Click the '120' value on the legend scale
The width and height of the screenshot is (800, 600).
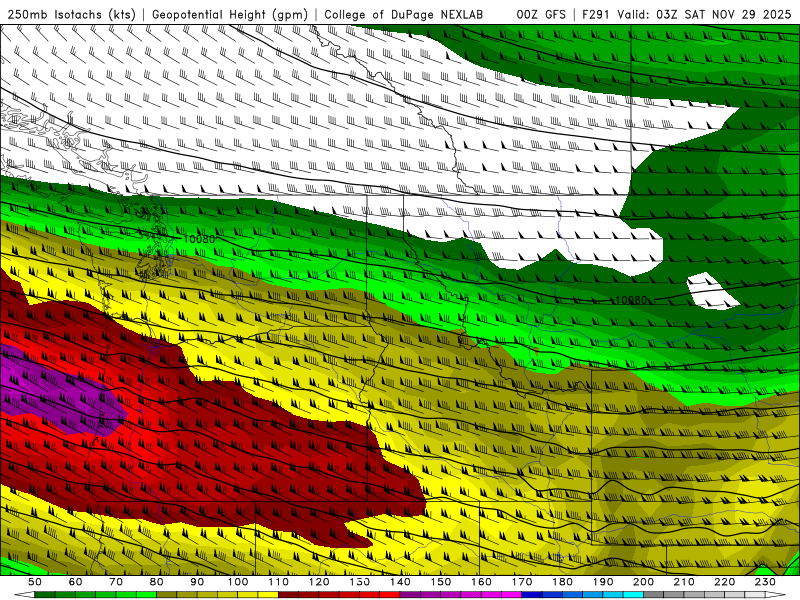(319, 582)
